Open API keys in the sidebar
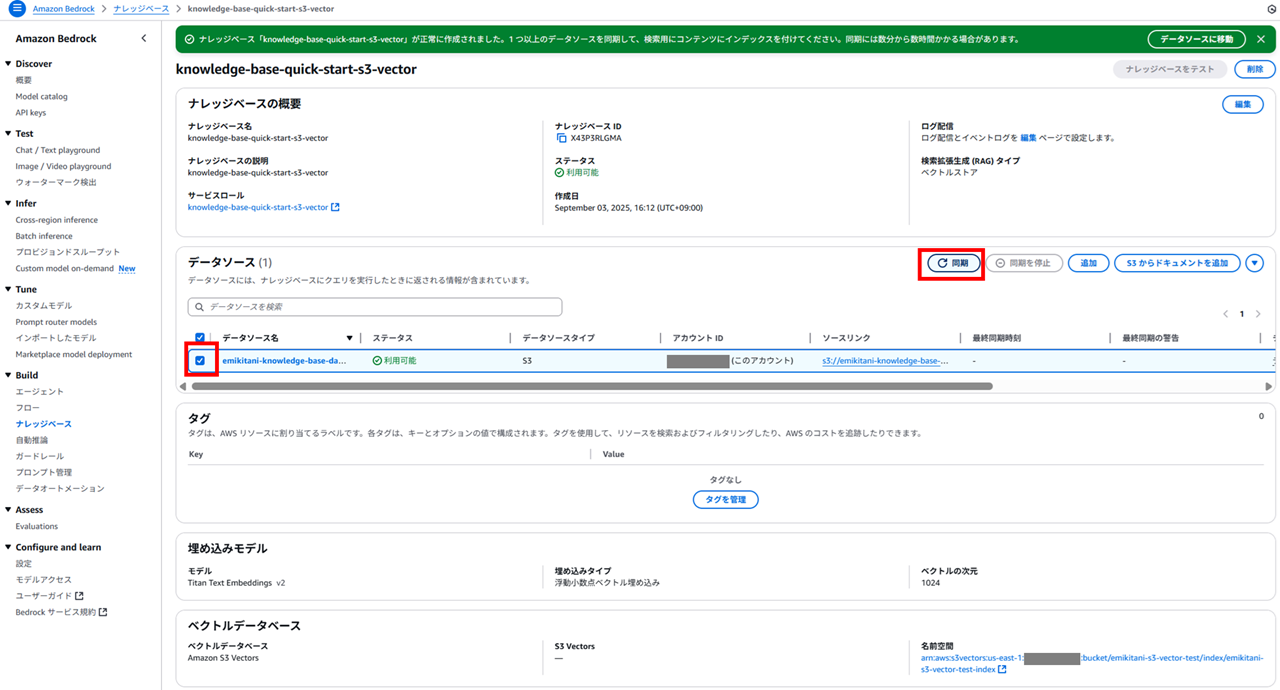Image resolution: width=1280 pixels, height=690 pixels. (x=31, y=113)
